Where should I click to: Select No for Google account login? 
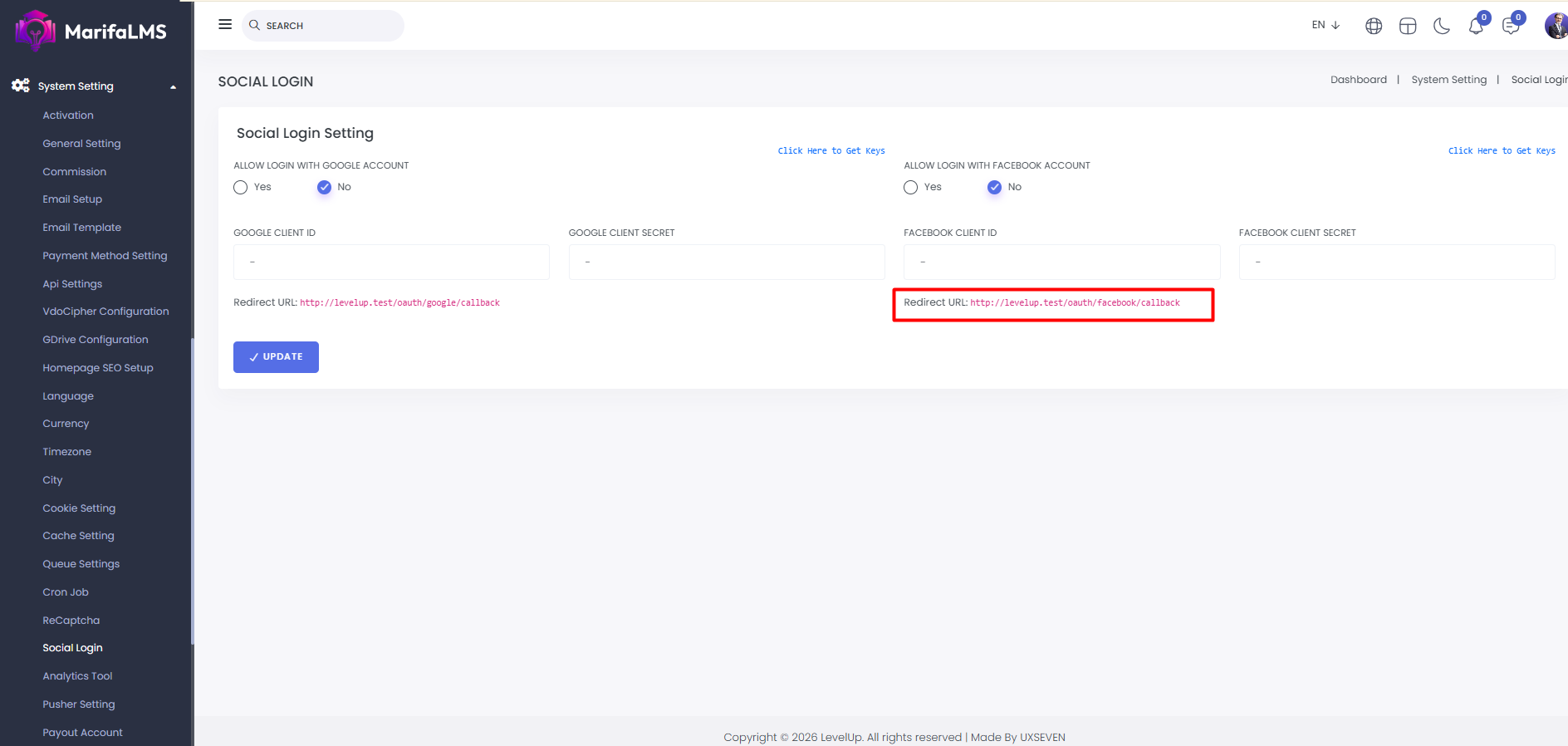pos(324,188)
